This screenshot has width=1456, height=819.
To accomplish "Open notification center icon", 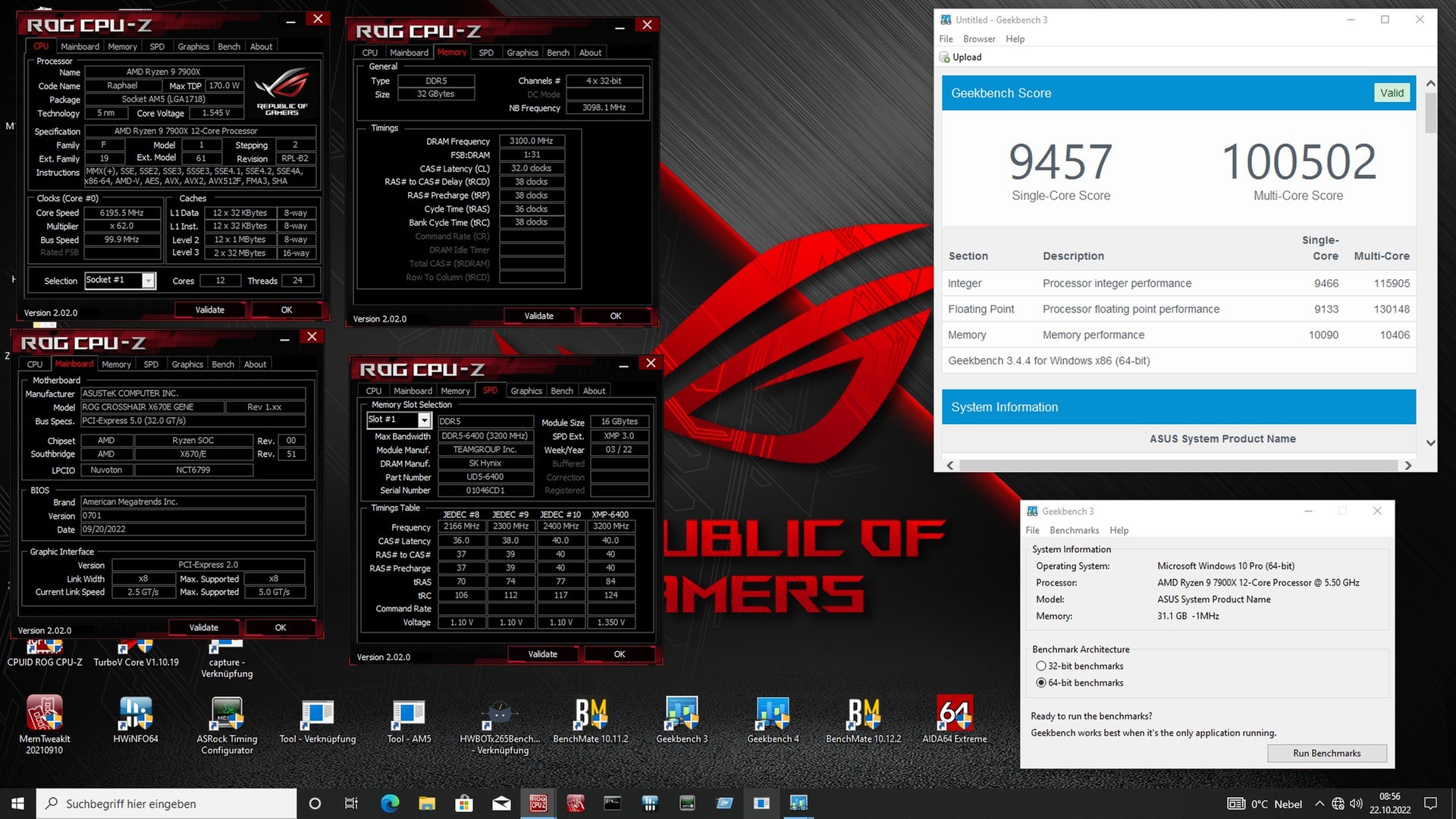I will pos(1431,803).
